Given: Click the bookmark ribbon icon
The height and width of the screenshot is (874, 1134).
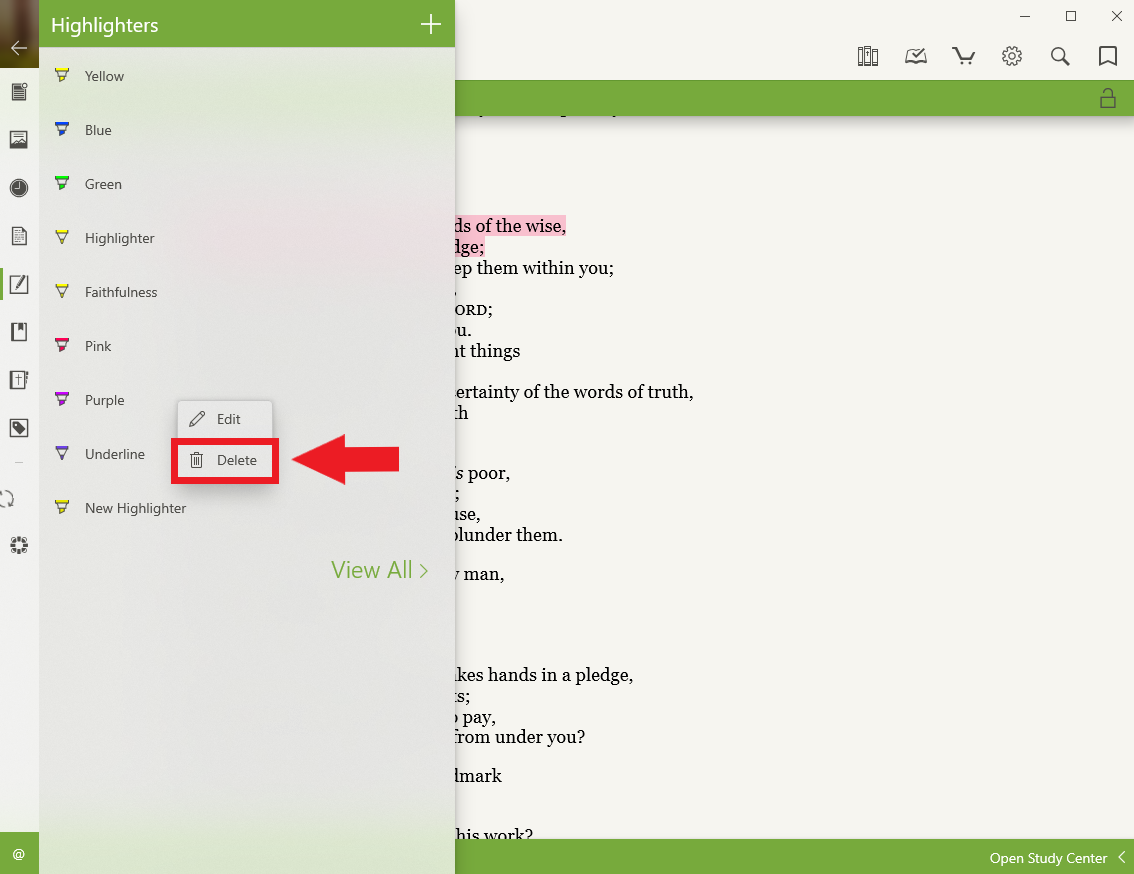Looking at the screenshot, I should 1108,56.
